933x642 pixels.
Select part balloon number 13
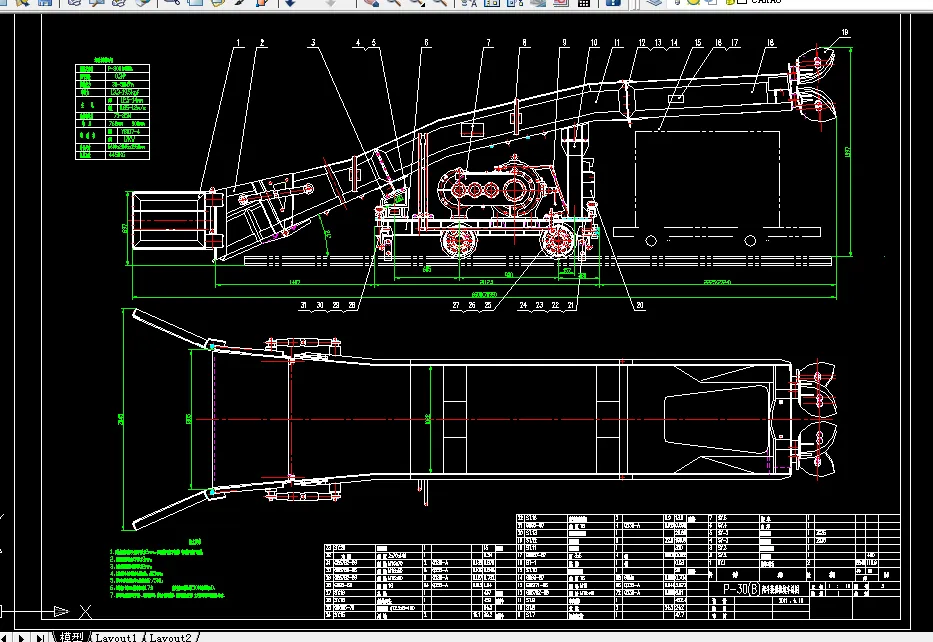(658, 42)
